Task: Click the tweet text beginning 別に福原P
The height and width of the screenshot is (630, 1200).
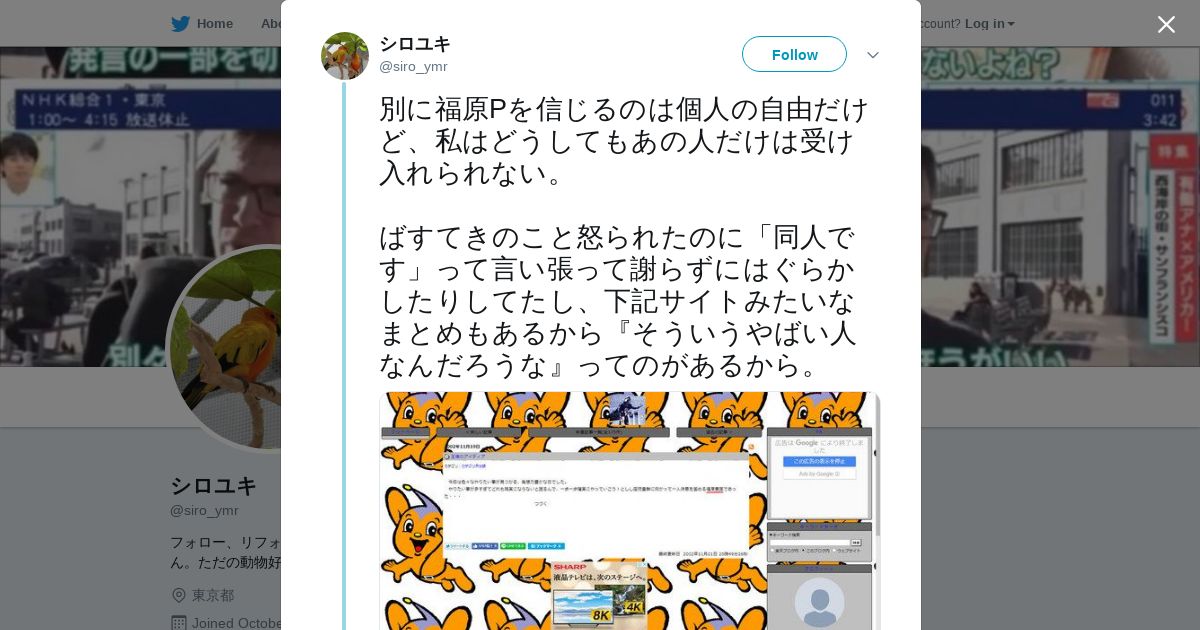Action: (x=624, y=237)
